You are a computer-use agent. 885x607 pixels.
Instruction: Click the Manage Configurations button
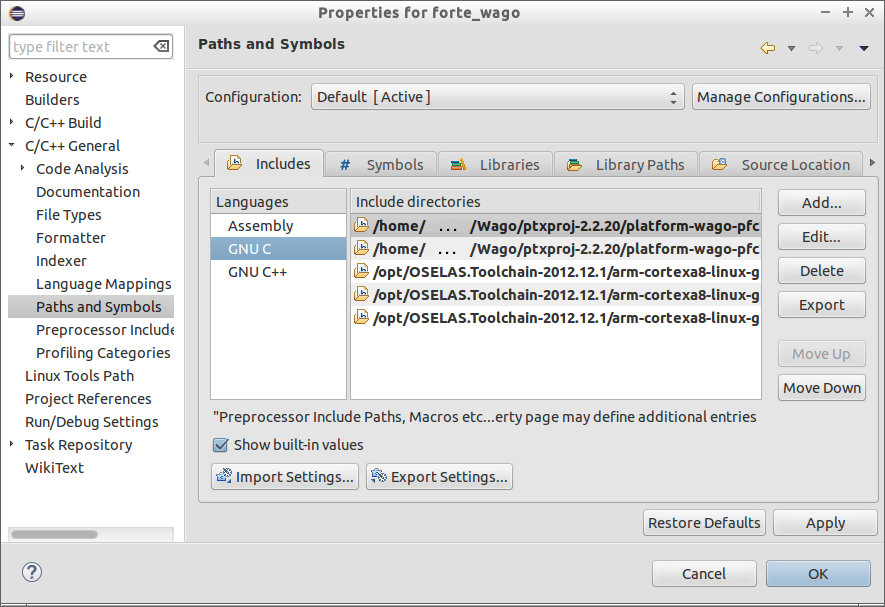click(781, 97)
